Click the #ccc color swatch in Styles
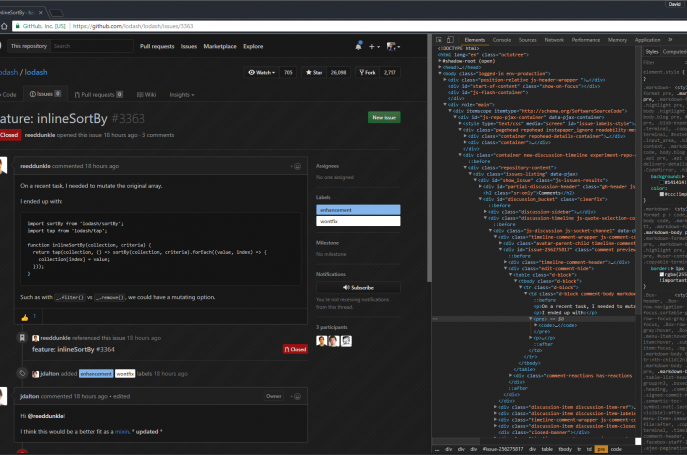687x455 pixels. (x=662, y=194)
